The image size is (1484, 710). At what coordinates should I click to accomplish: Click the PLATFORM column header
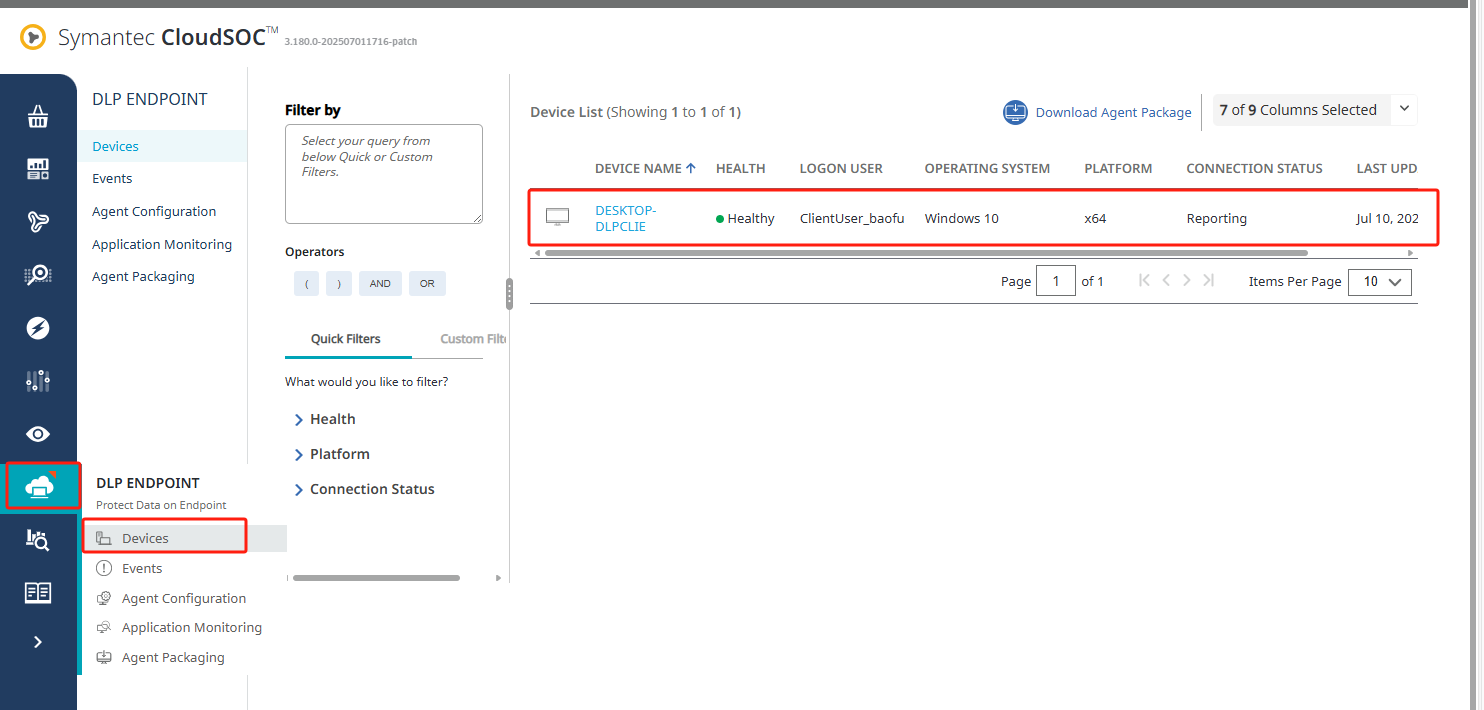[1118, 168]
